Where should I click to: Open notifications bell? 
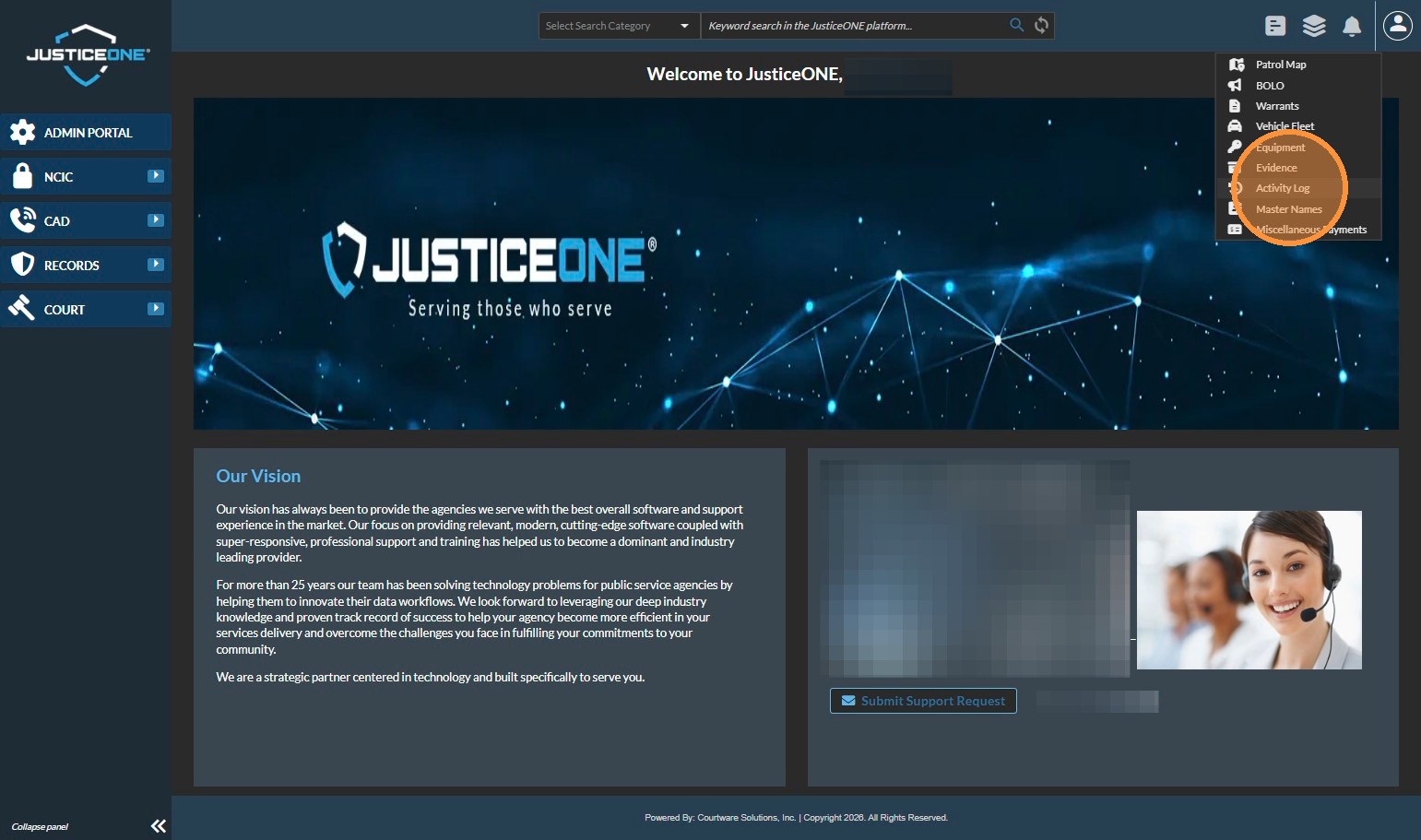(1352, 26)
